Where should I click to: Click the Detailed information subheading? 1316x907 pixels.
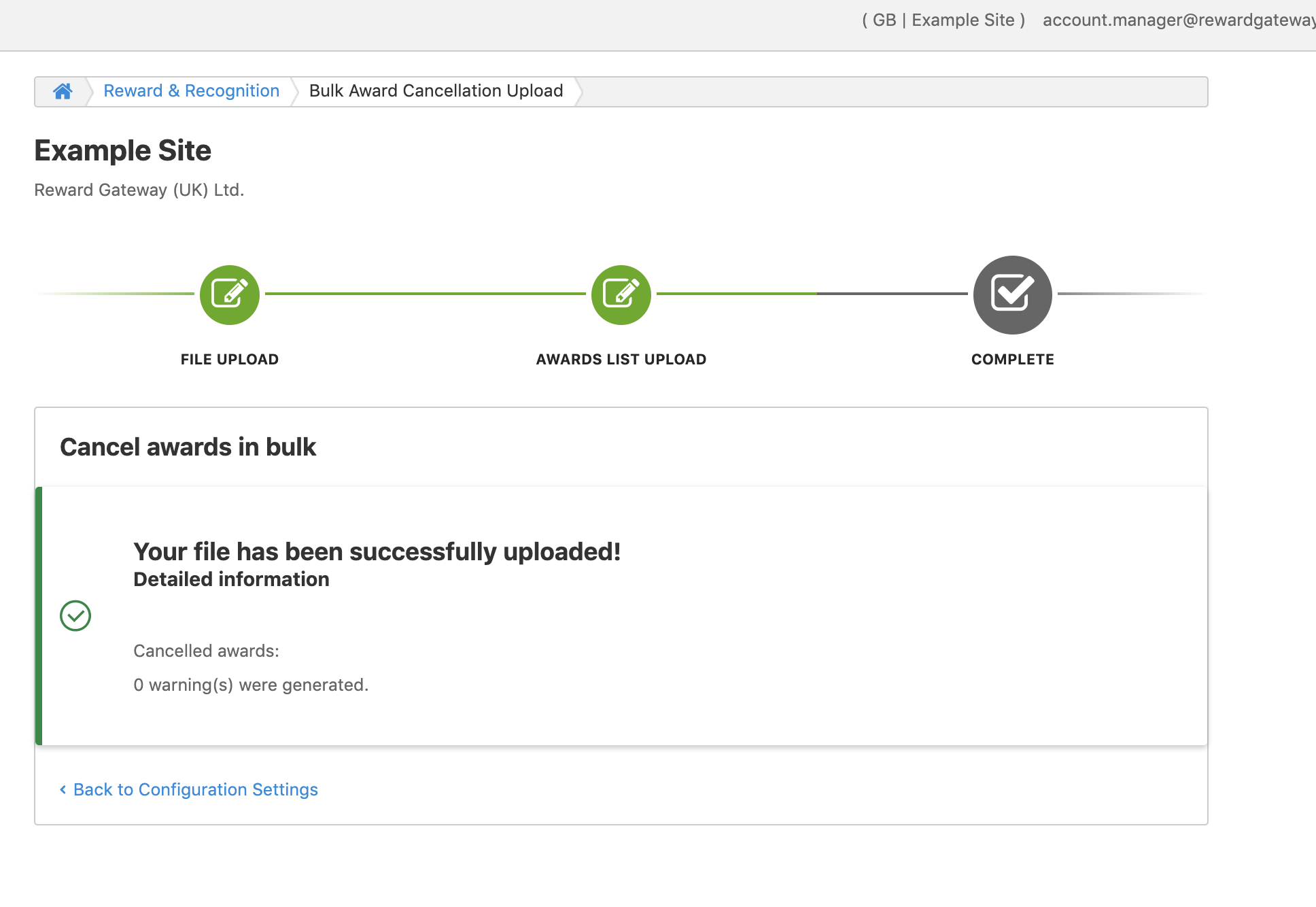pyautogui.click(x=231, y=579)
